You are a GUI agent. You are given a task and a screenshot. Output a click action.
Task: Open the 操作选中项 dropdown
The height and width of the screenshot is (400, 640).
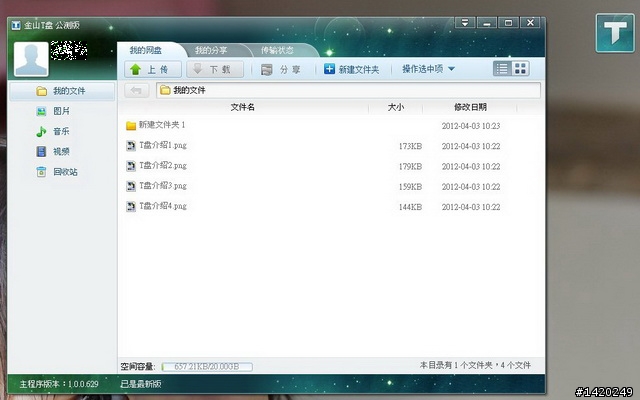428,69
